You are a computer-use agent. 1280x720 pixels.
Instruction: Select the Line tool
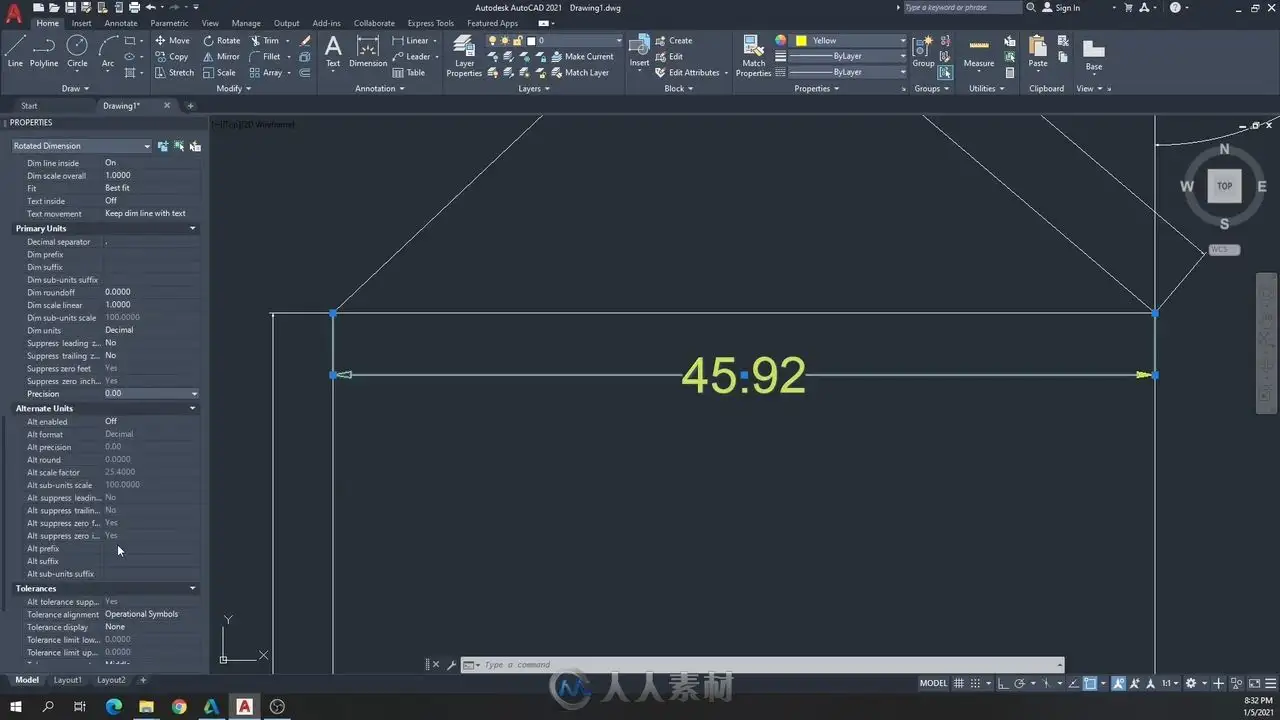(x=15, y=52)
